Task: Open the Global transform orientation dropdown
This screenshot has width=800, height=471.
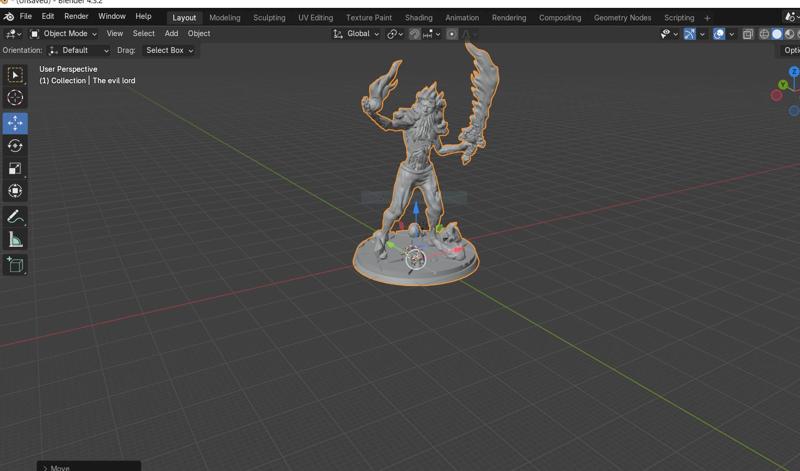Action: (356, 34)
